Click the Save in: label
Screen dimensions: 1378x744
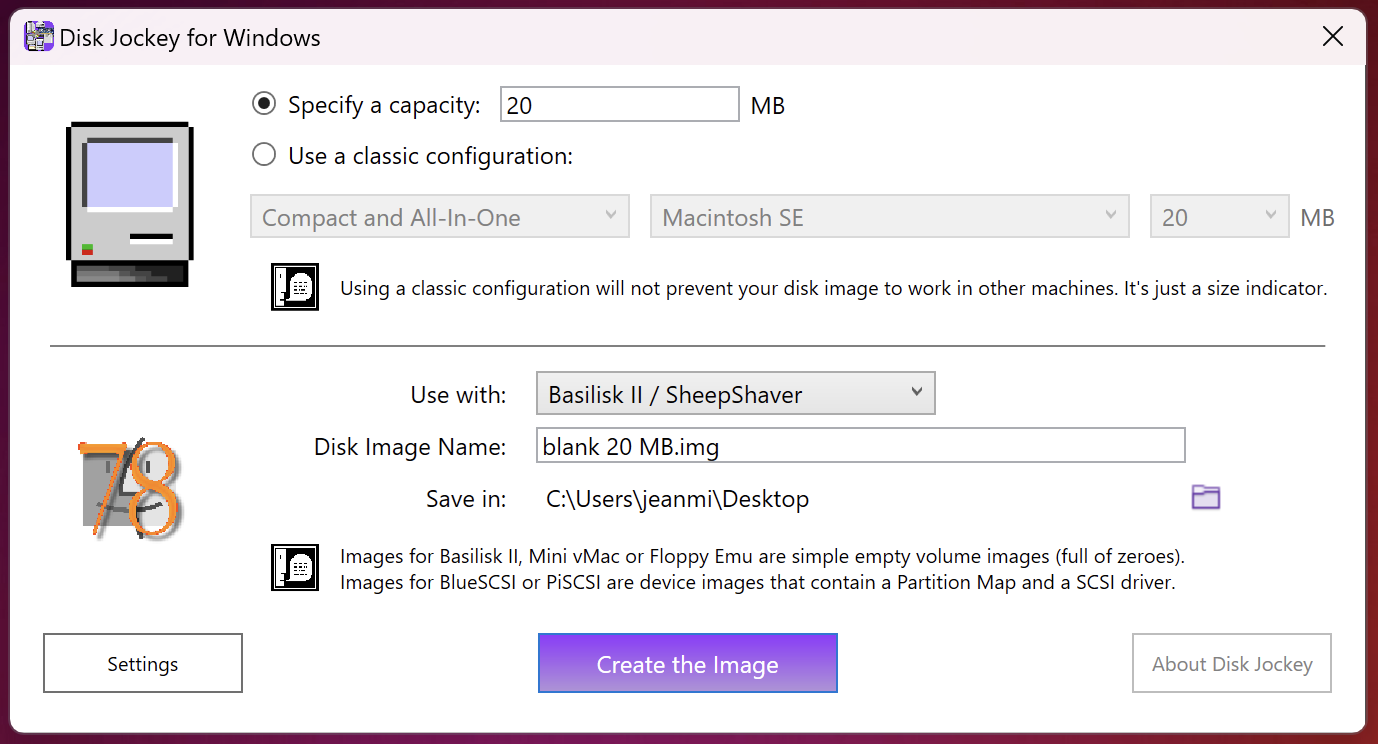466,499
